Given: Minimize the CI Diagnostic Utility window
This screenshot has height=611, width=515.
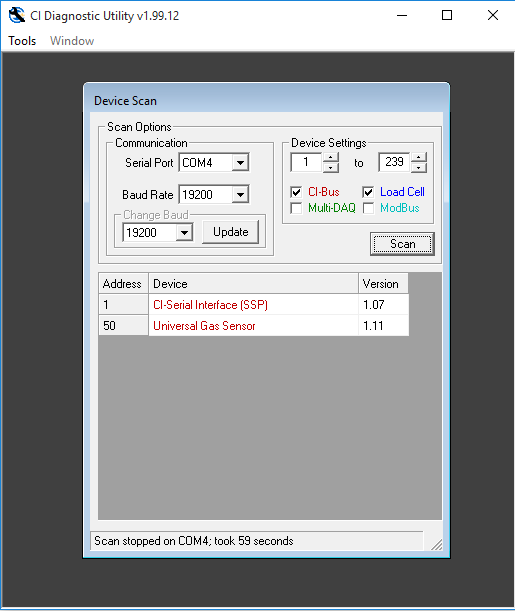Looking at the screenshot, I should tap(402, 16).
